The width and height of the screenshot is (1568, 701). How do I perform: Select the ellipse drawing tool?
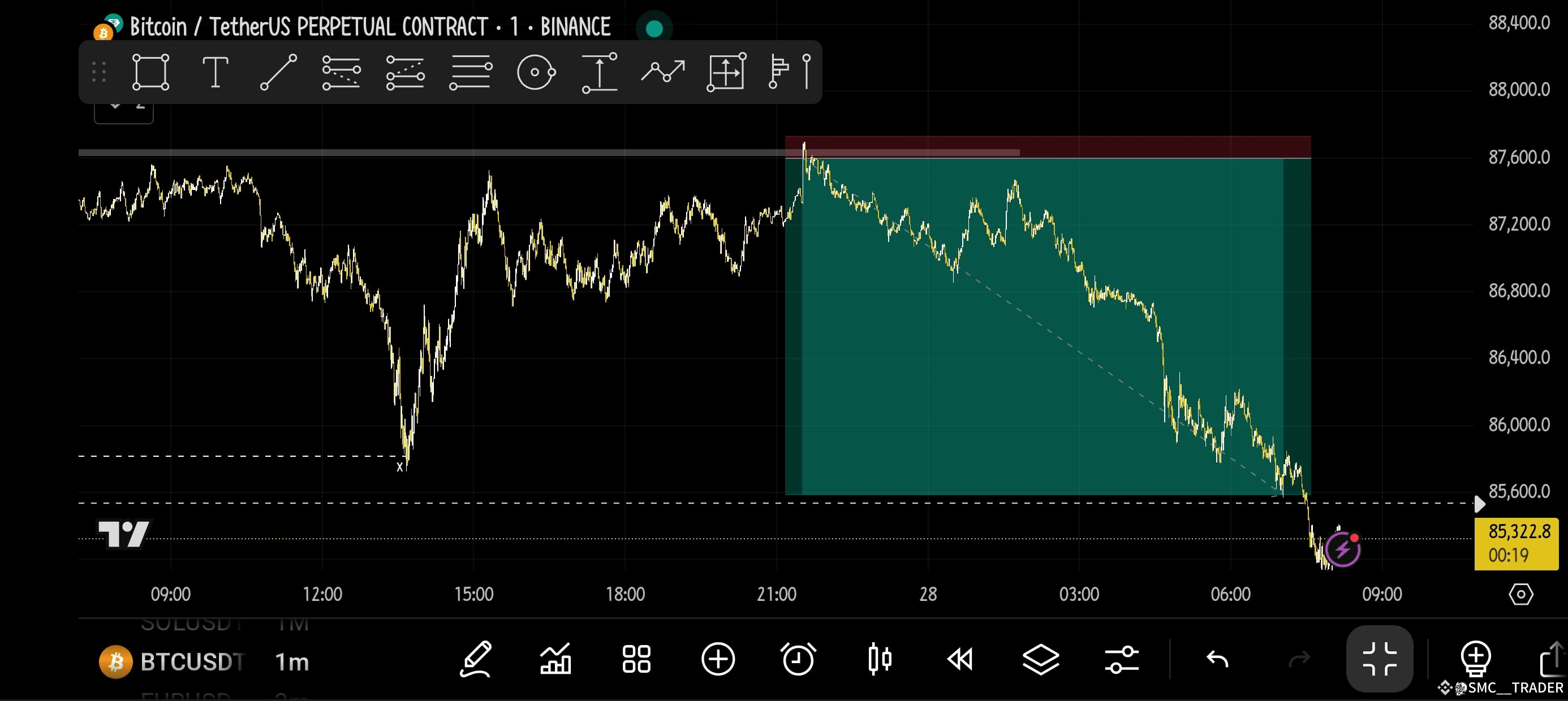(536, 72)
